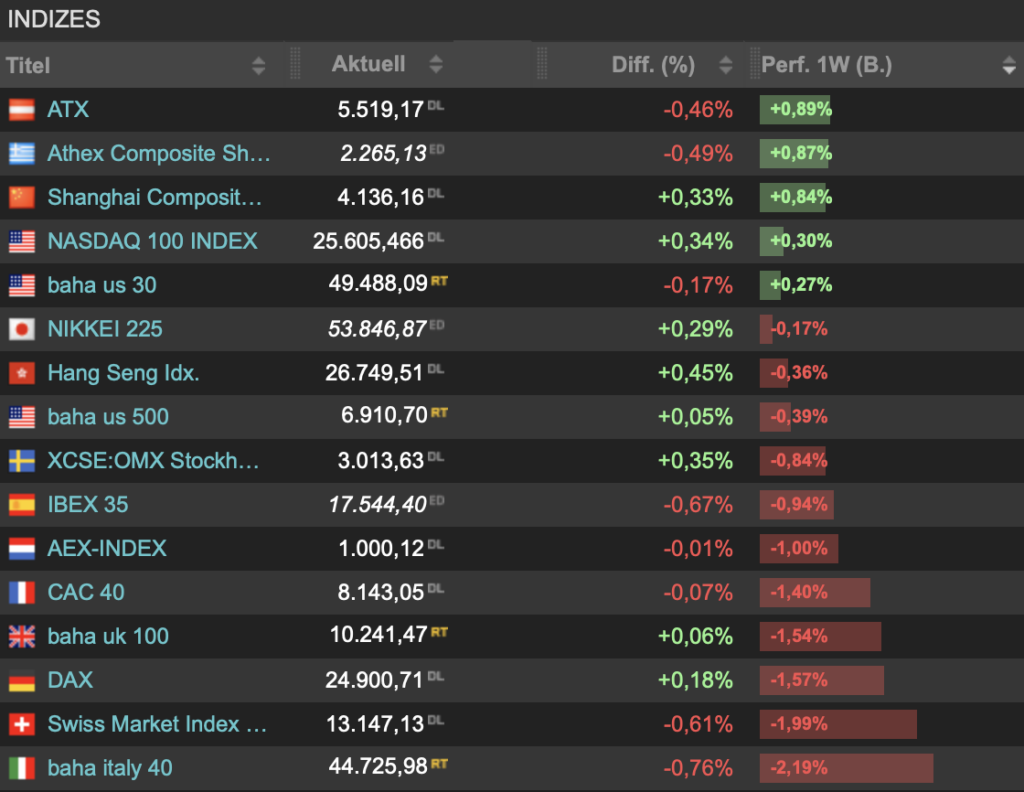Click the ATX green performance bar
This screenshot has width=1024, height=792.
pyautogui.click(x=795, y=110)
